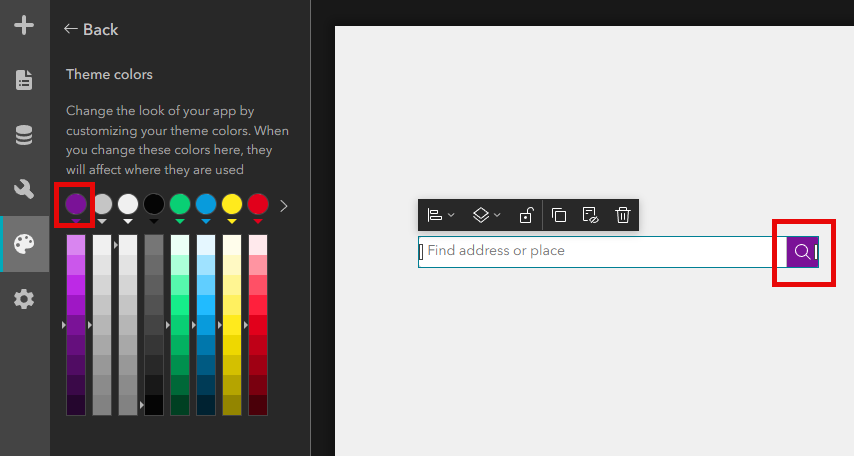Pick the lightest shade in red column

(x=258, y=245)
